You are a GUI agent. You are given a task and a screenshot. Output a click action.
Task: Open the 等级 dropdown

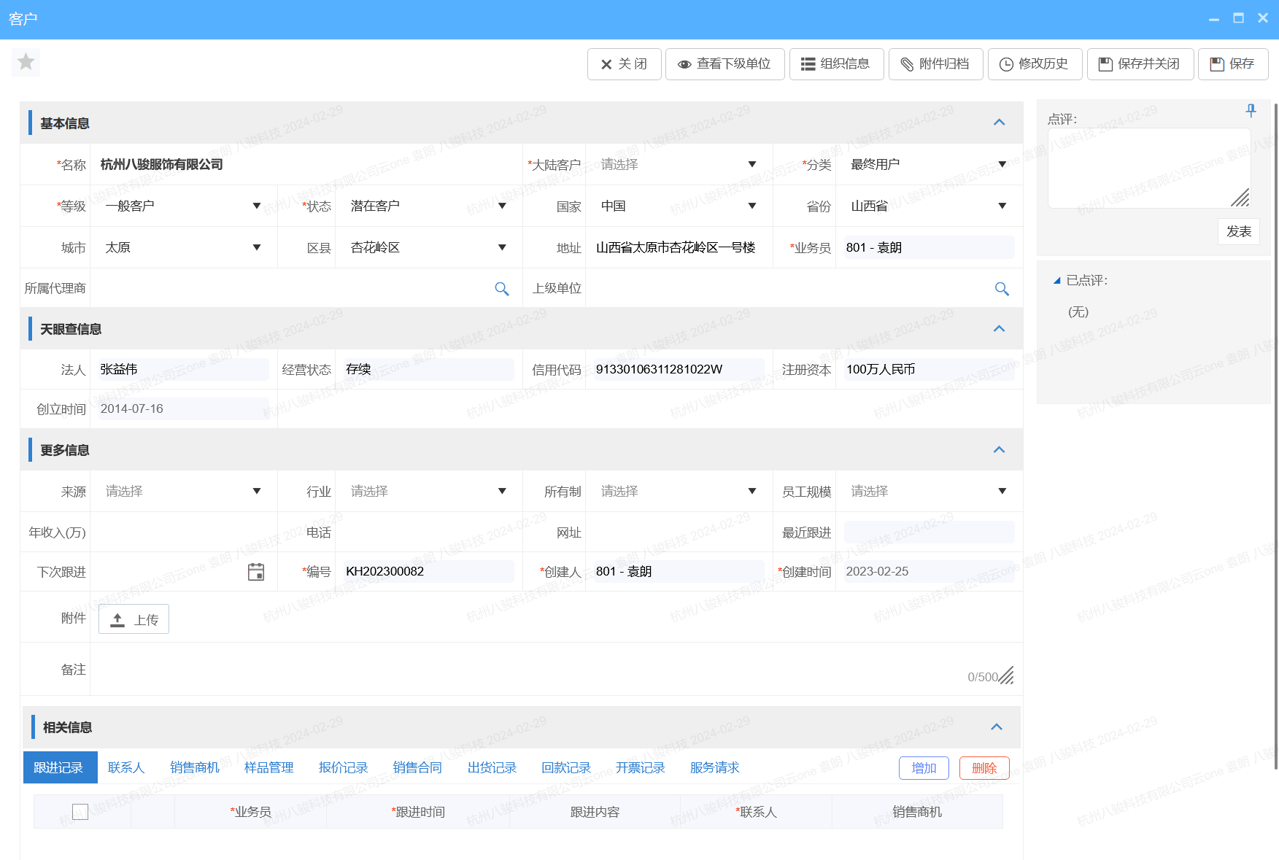pos(257,205)
